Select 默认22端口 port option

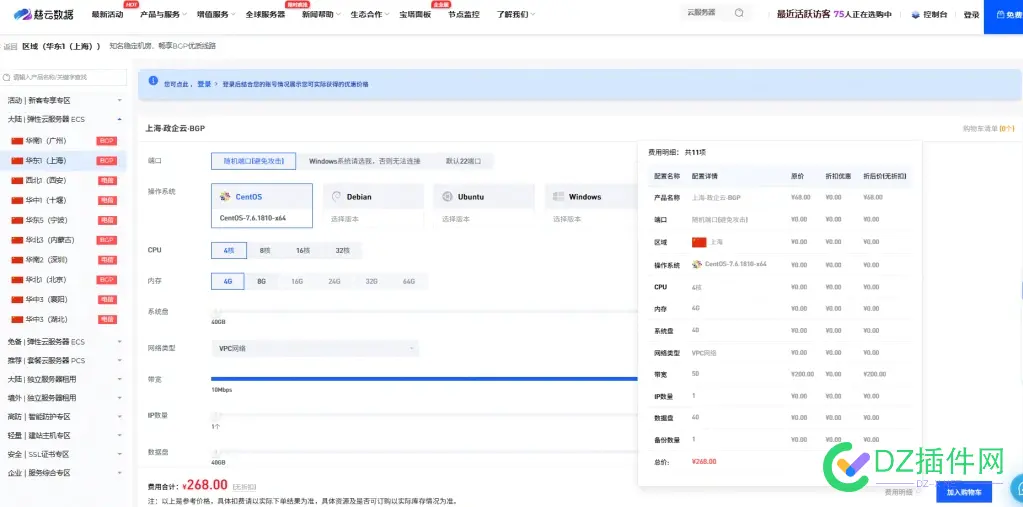tap(464, 161)
